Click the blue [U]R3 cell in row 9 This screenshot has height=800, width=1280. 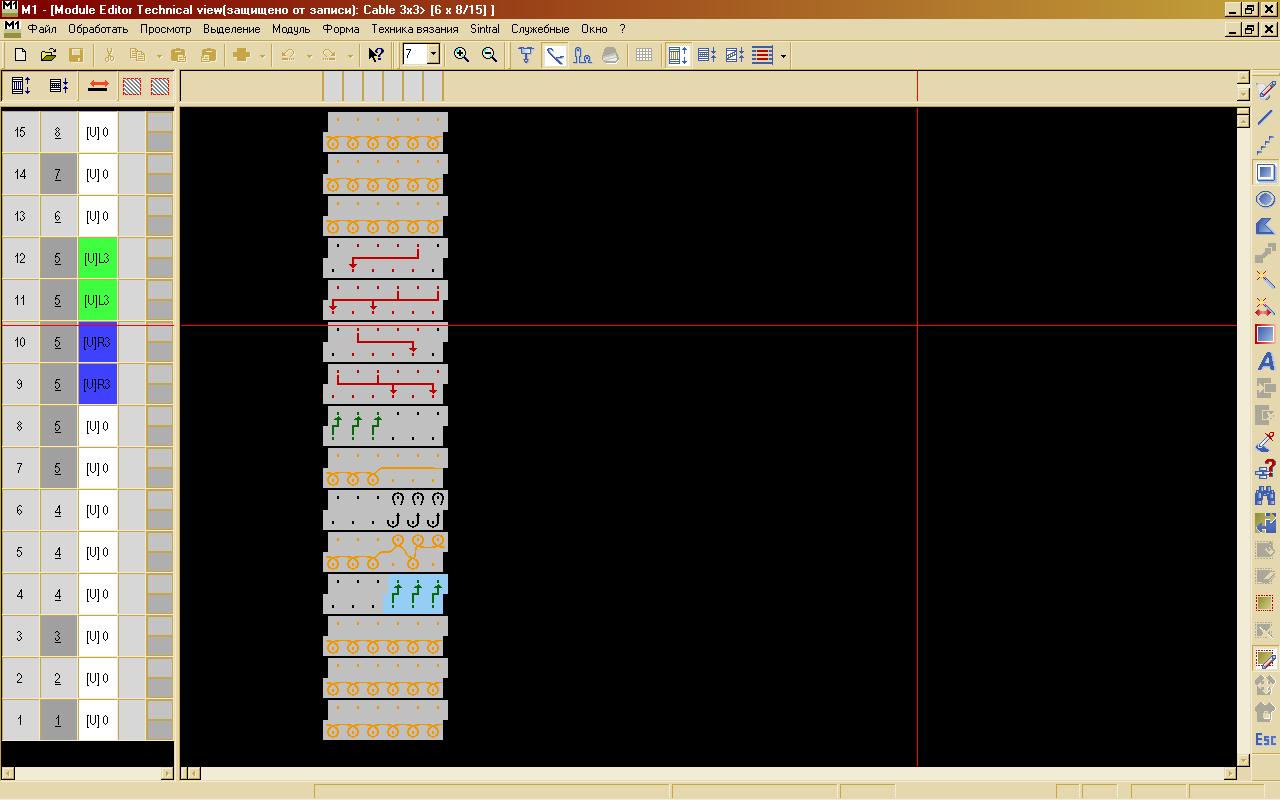click(x=98, y=384)
